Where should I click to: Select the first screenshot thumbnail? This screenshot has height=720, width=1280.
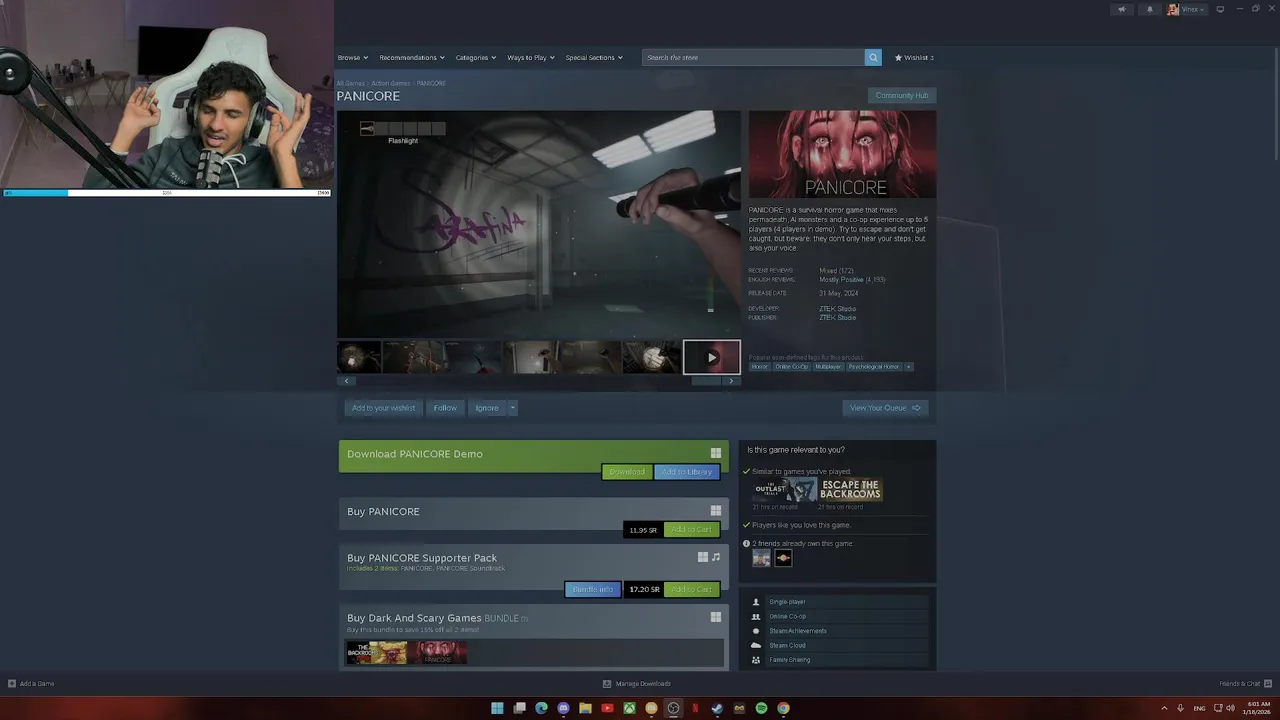tap(359, 357)
